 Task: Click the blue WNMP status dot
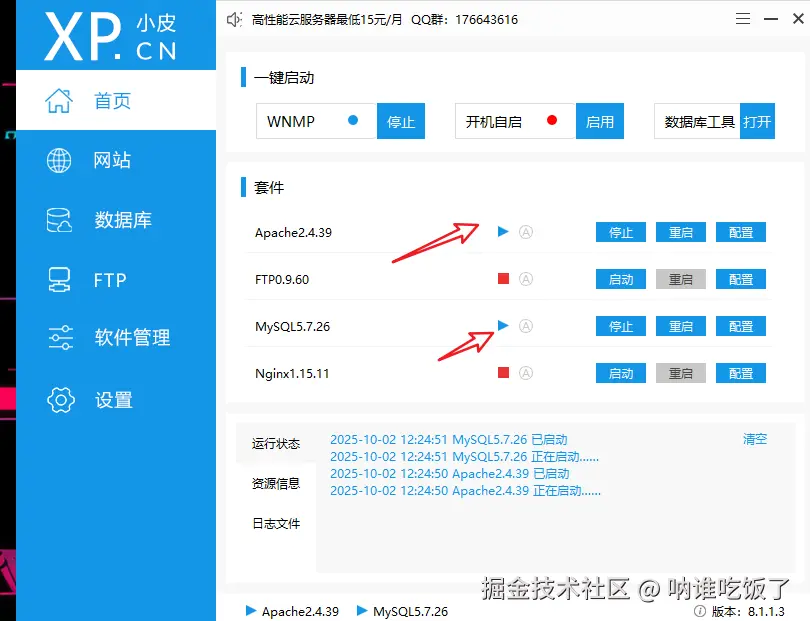coord(353,120)
